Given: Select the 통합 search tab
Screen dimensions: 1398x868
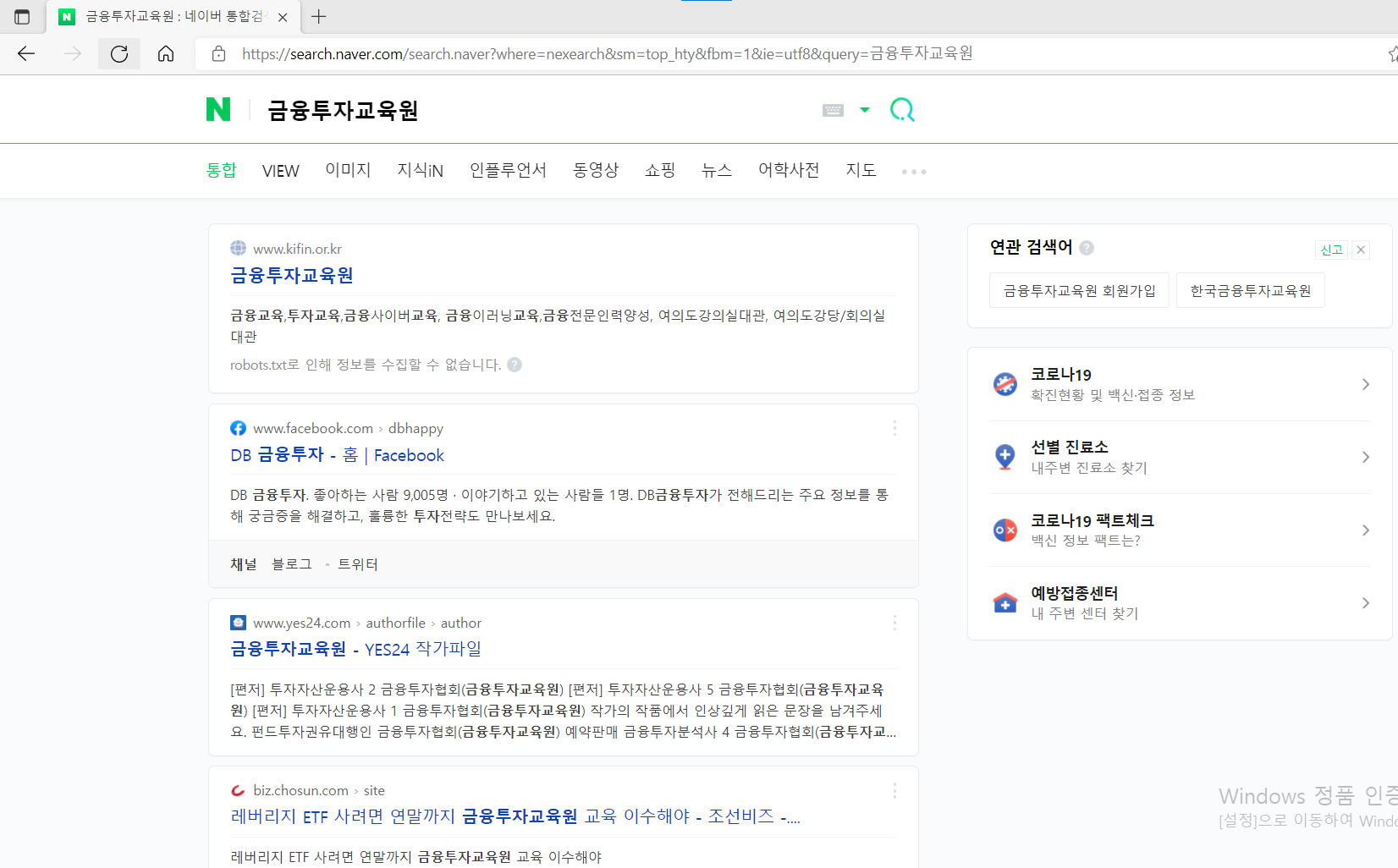Looking at the screenshot, I should (x=222, y=170).
